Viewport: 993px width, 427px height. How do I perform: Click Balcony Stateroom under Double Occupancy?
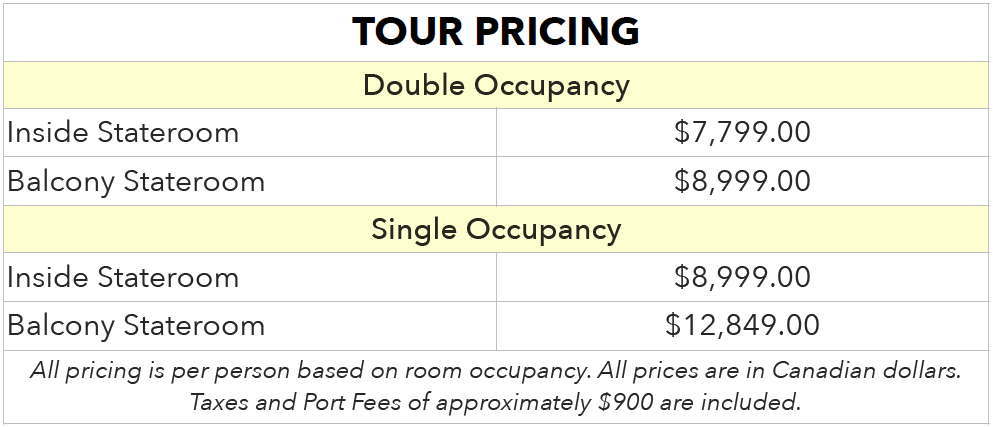(x=136, y=182)
